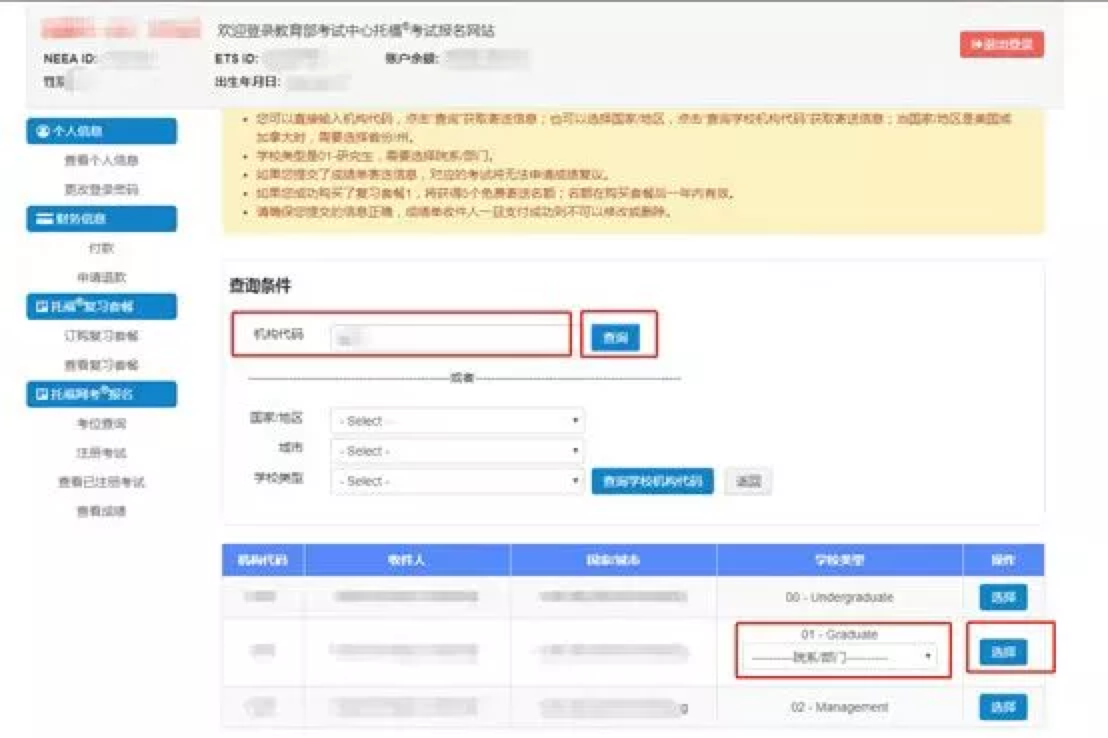
Task: Open the 申请退款 sidebar link
Action: point(102,277)
